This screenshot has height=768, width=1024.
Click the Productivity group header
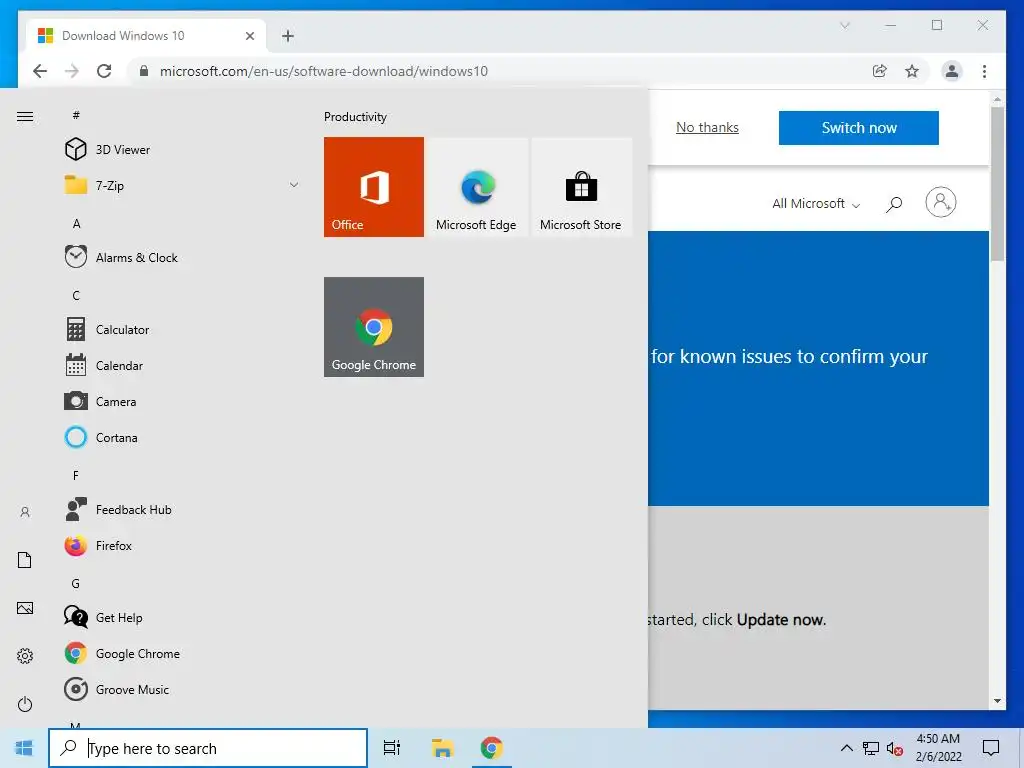click(x=355, y=117)
